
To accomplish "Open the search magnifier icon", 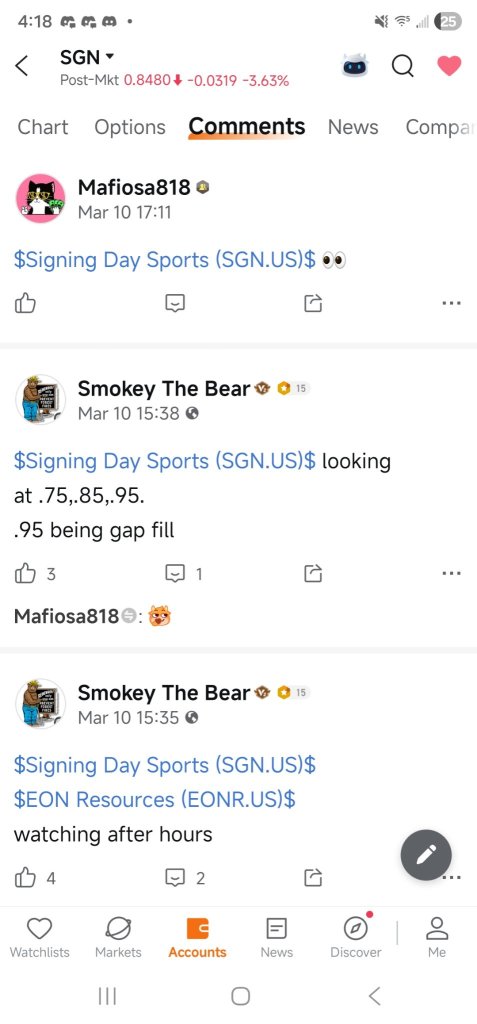I will pyautogui.click(x=403, y=65).
